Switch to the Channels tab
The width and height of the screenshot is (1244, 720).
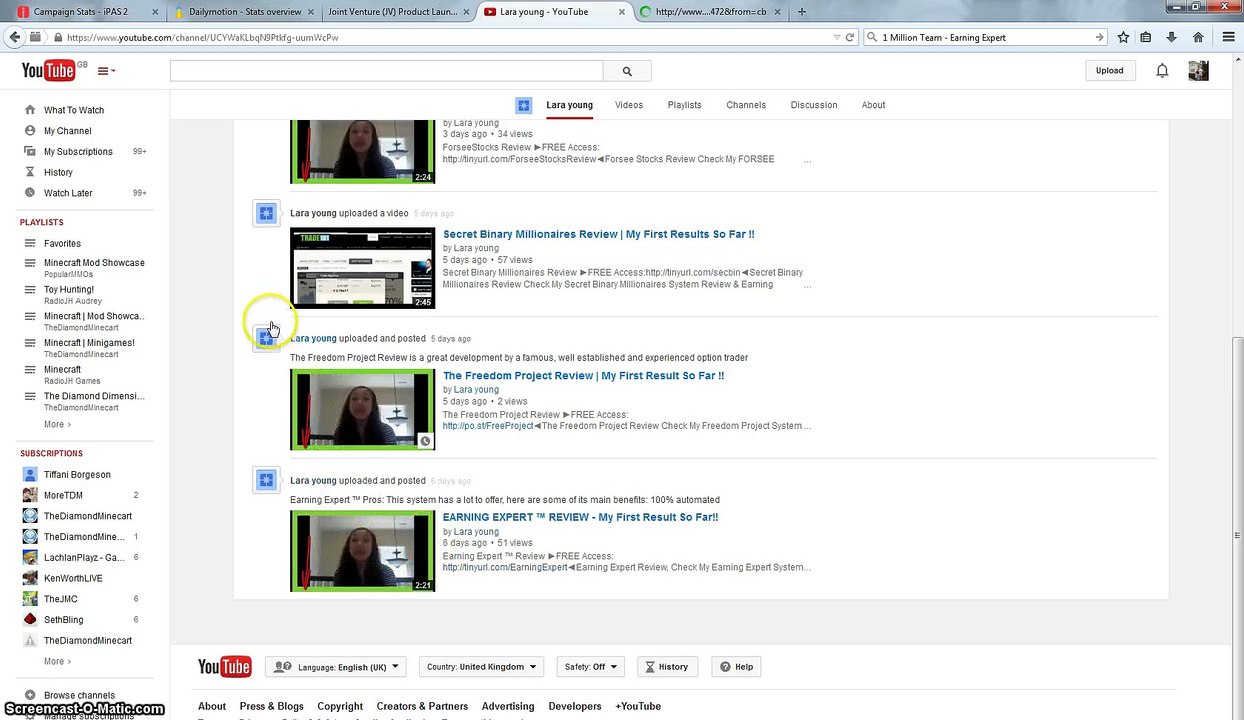746,105
